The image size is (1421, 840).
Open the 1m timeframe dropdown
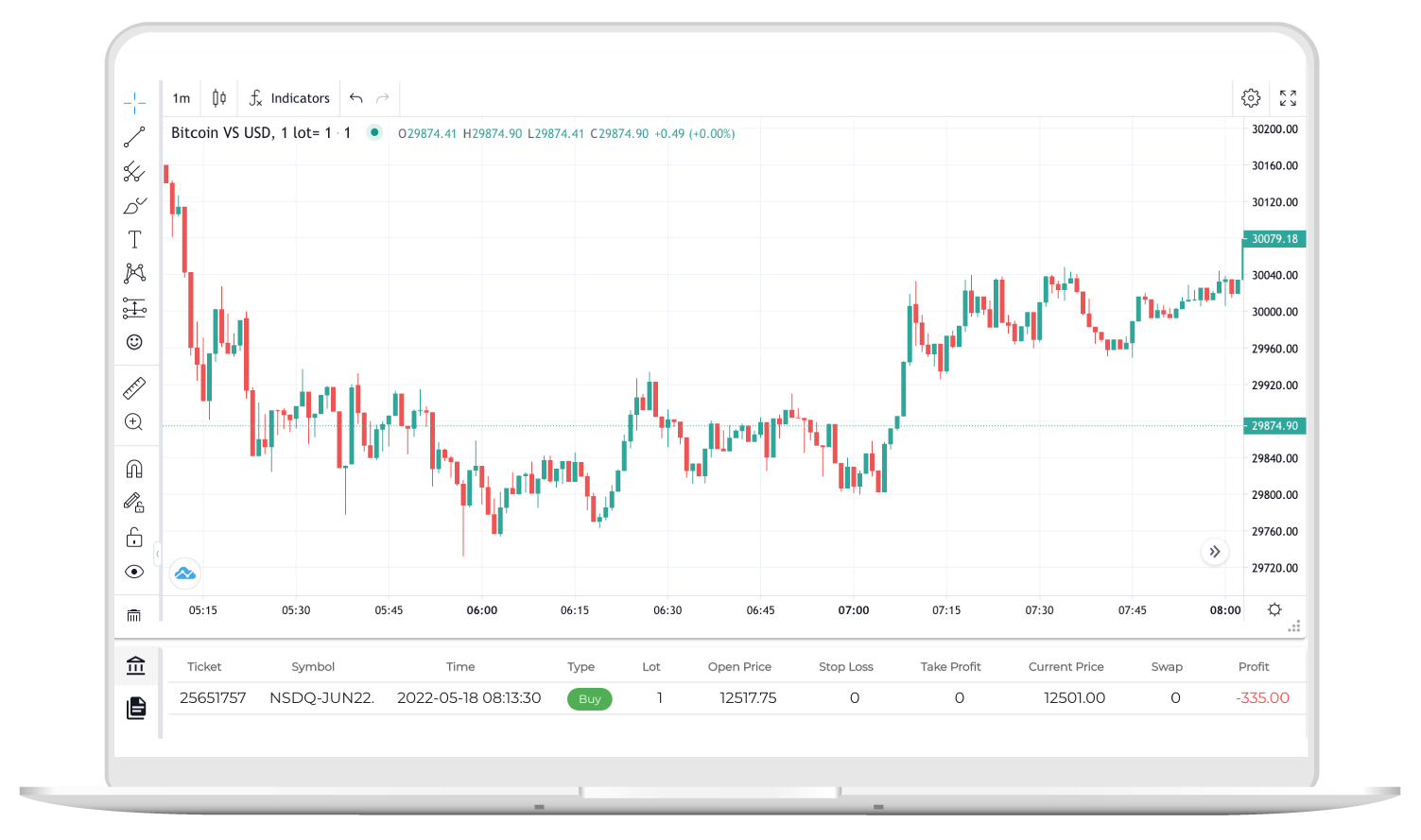[x=181, y=97]
